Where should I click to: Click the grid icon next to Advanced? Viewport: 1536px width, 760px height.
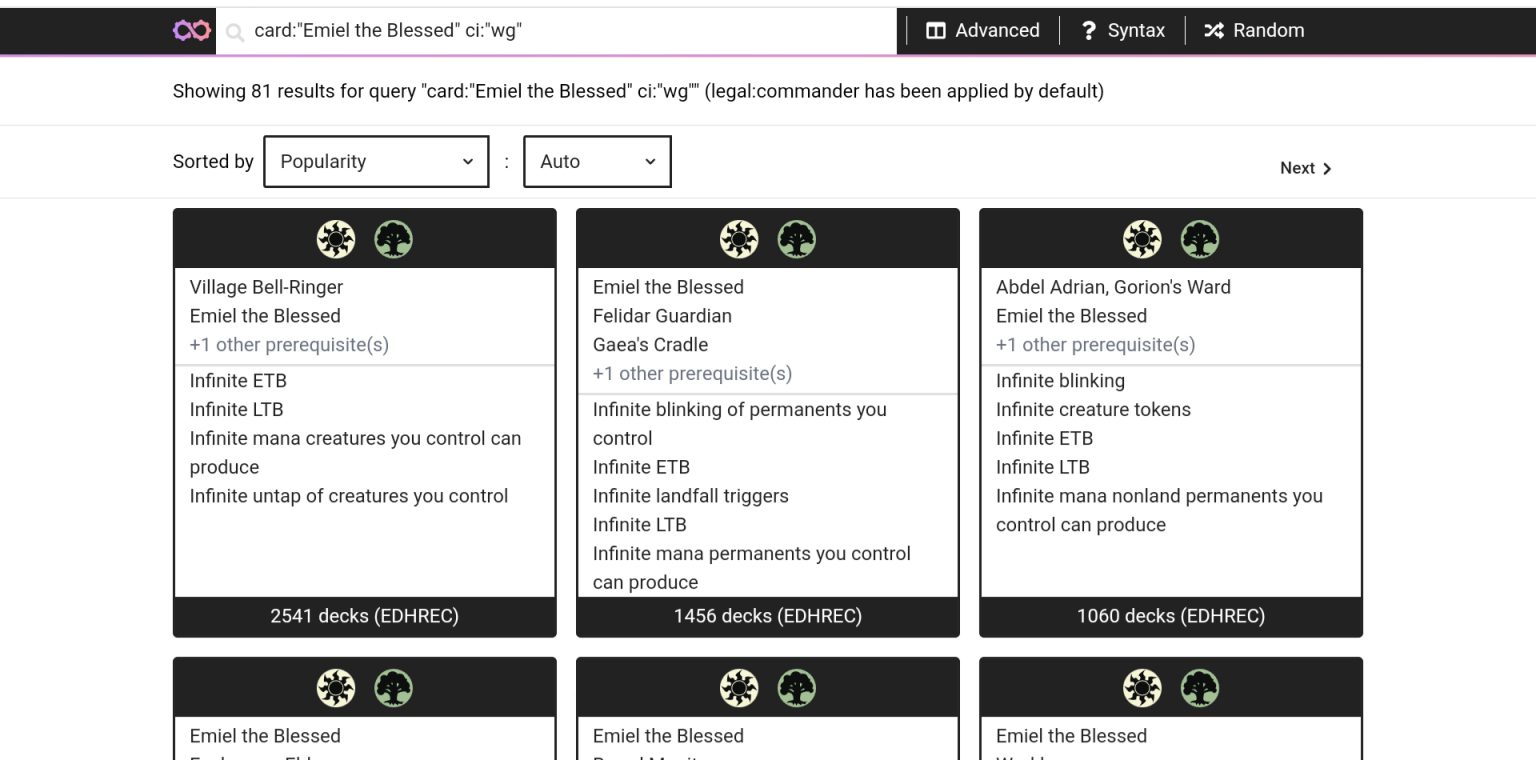click(938, 30)
